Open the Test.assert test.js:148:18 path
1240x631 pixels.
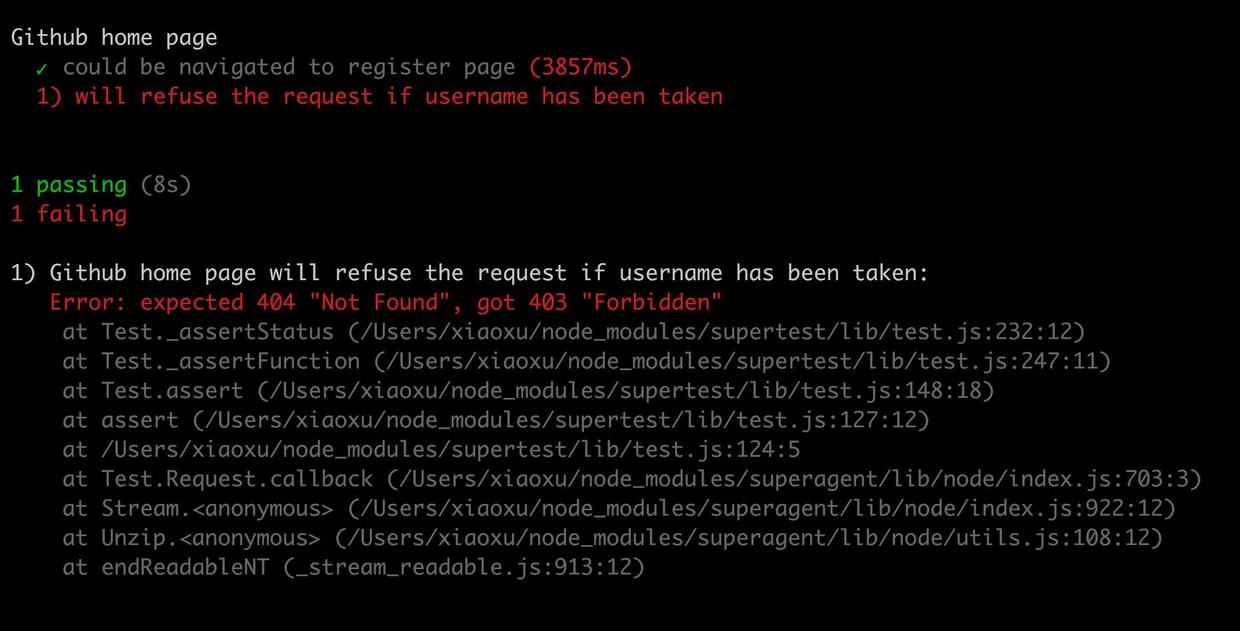[x=625, y=391]
